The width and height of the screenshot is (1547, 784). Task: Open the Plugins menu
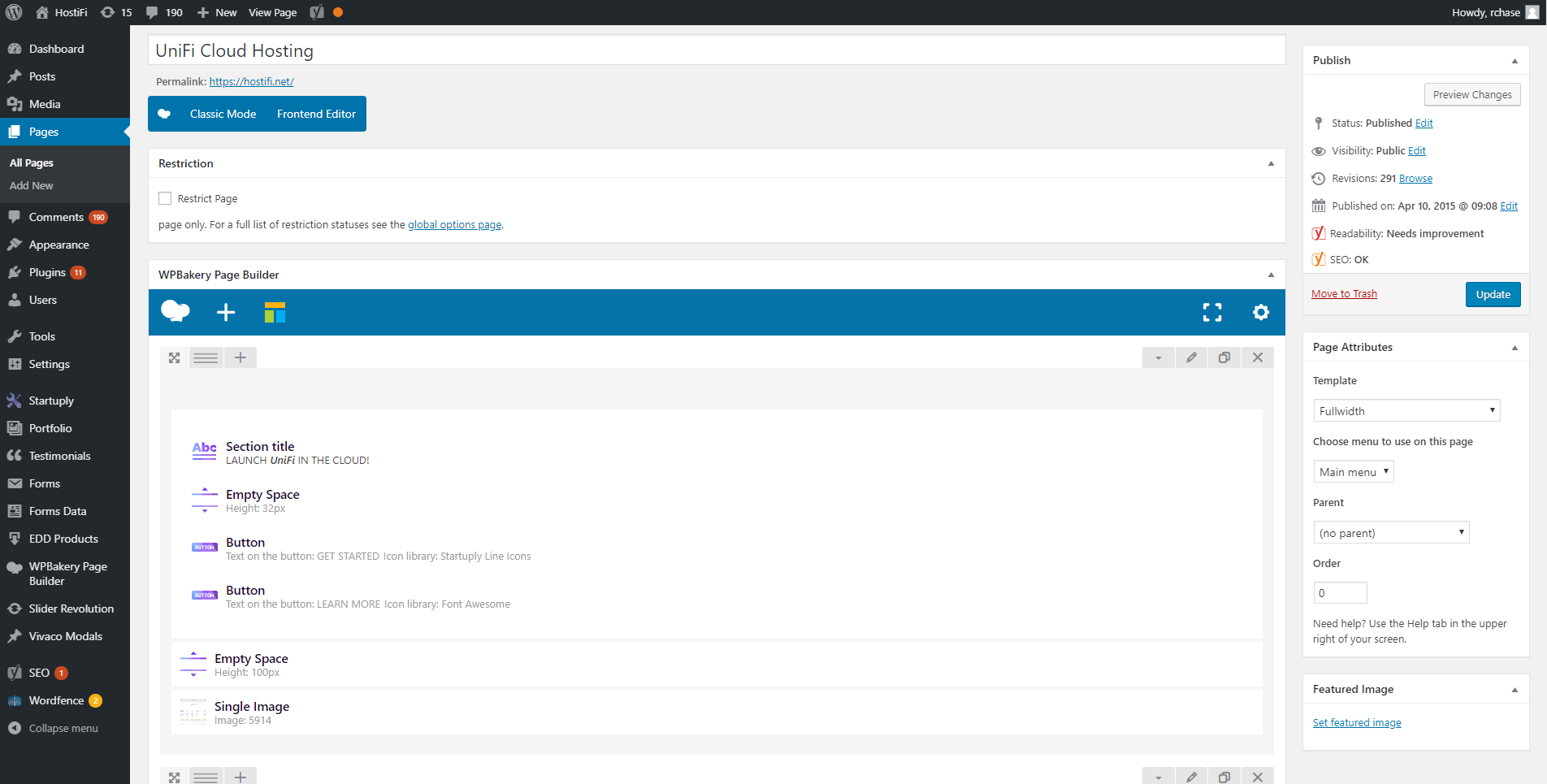point(65,272)
